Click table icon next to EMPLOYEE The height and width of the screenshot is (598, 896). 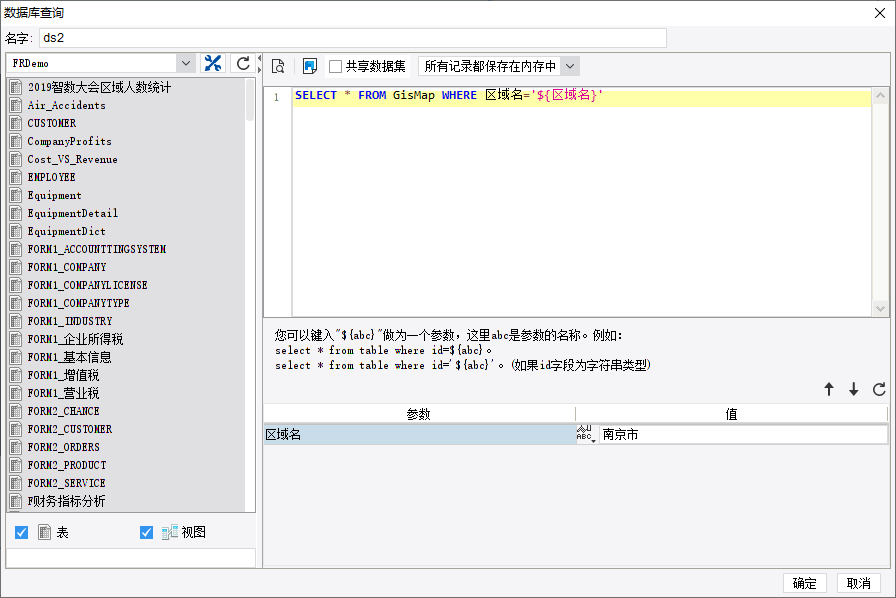click(16, 177)
